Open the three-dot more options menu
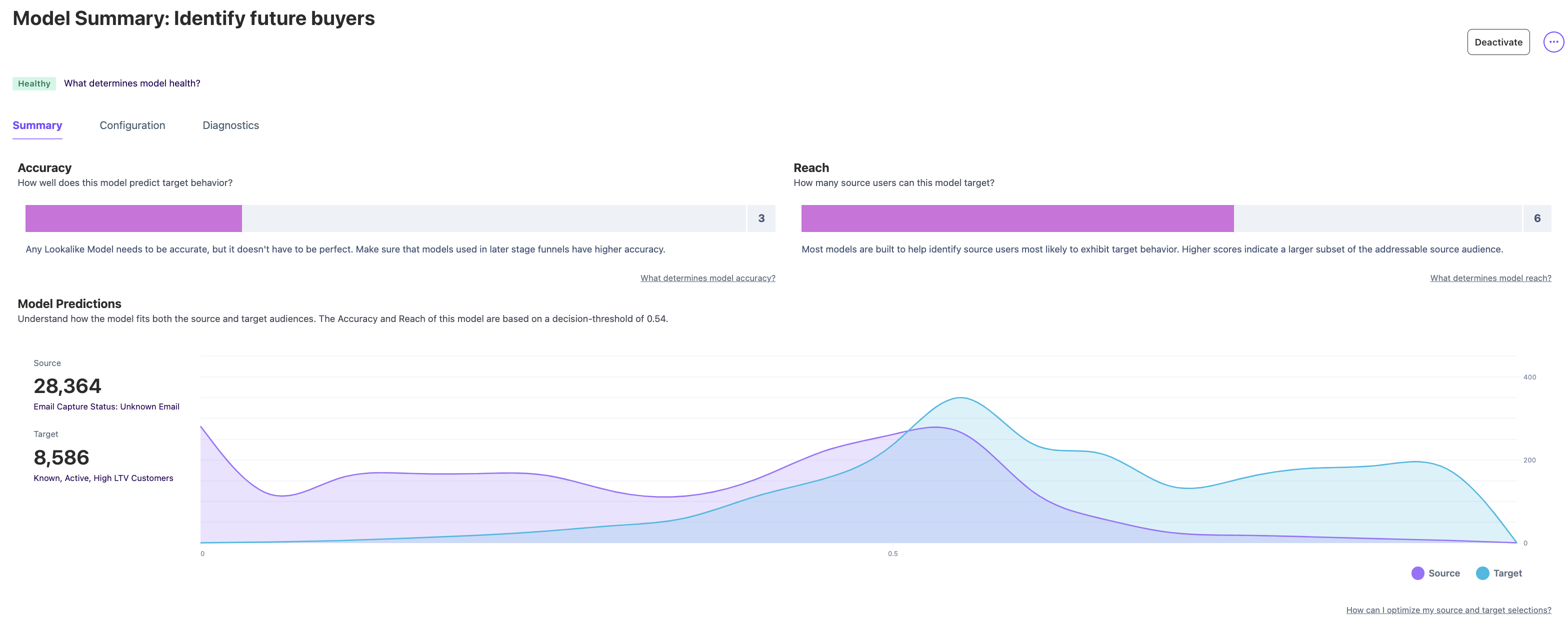The width and height of the screenshot is (1568, 628). click(1553, 42)
